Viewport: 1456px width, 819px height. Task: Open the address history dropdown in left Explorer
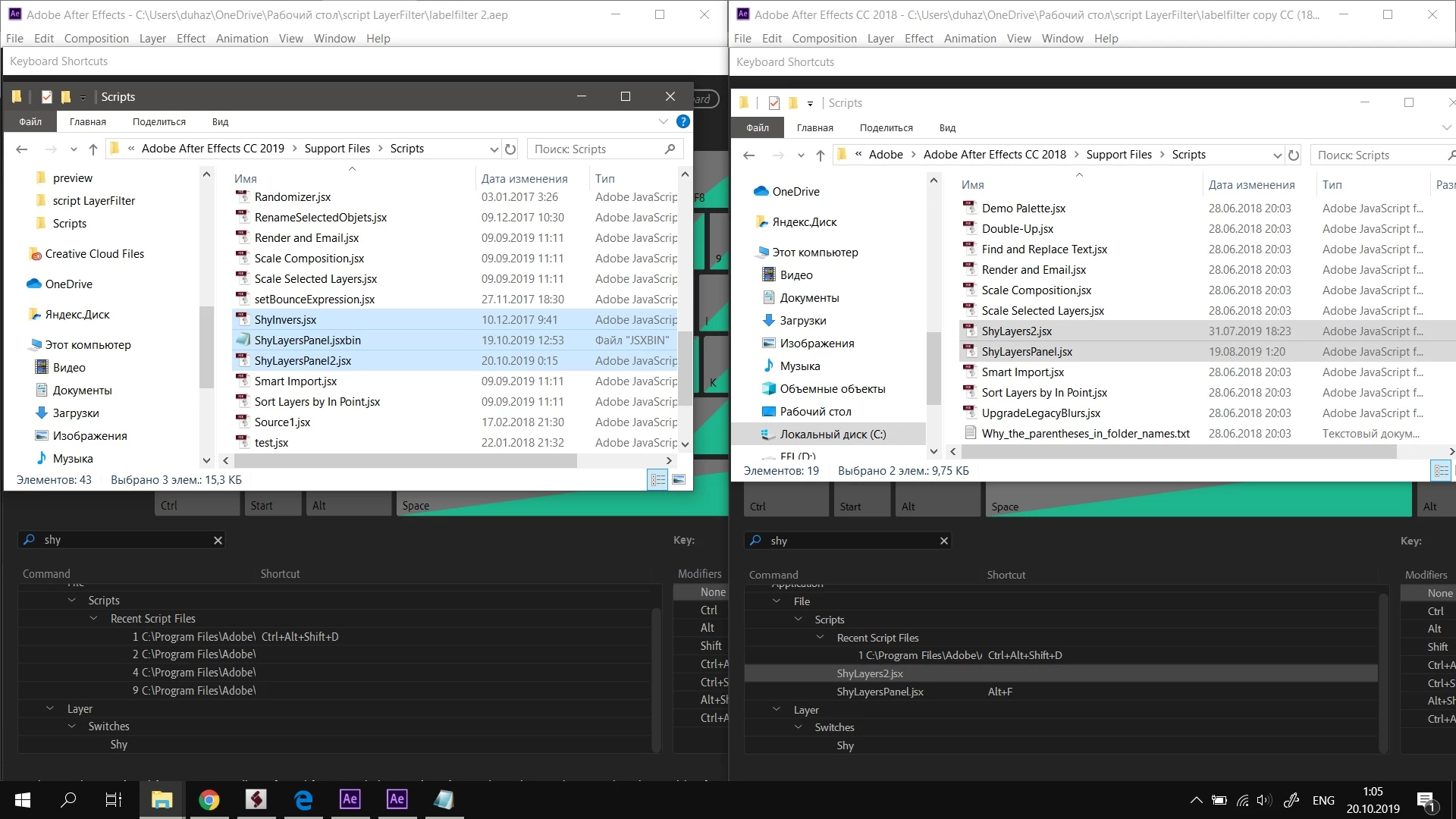pyautogui.click(x=494, y=149)
